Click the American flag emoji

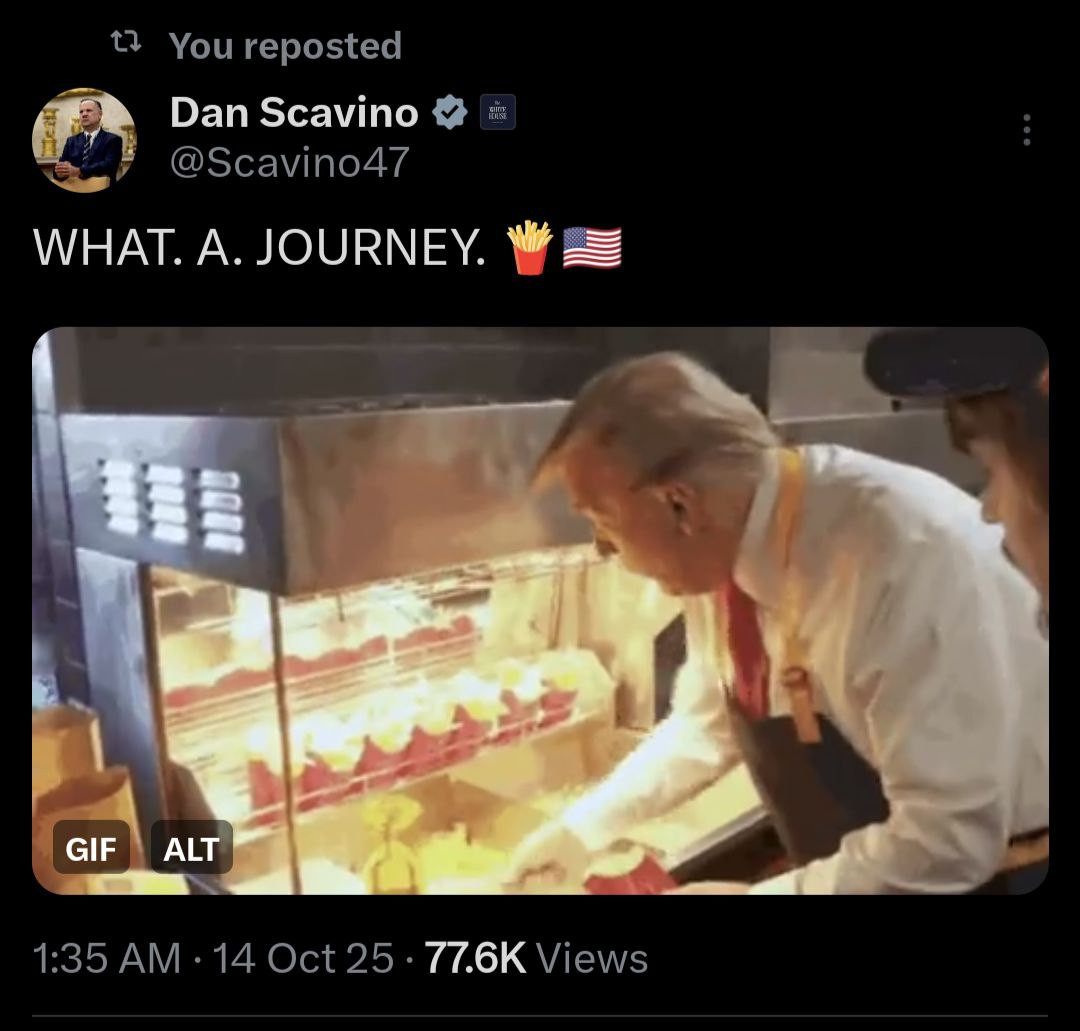pos(592,247)
